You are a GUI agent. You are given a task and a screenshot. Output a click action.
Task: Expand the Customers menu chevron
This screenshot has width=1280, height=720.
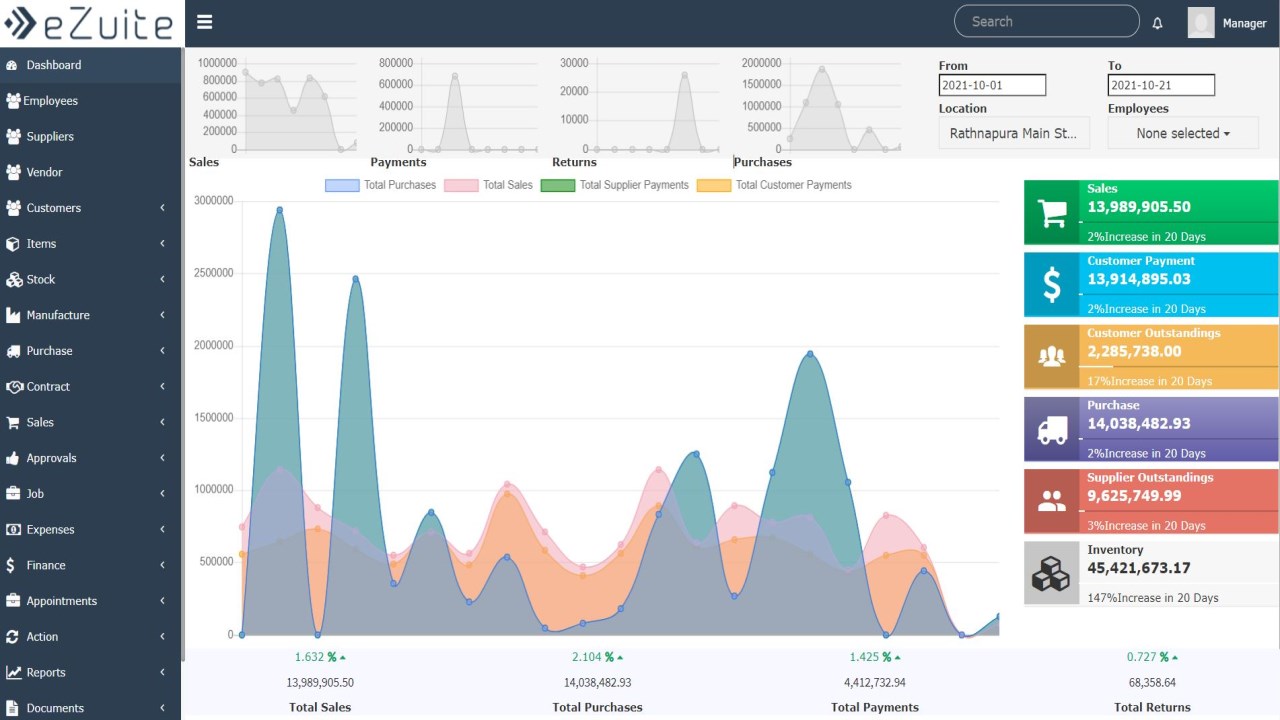(163, 208)
